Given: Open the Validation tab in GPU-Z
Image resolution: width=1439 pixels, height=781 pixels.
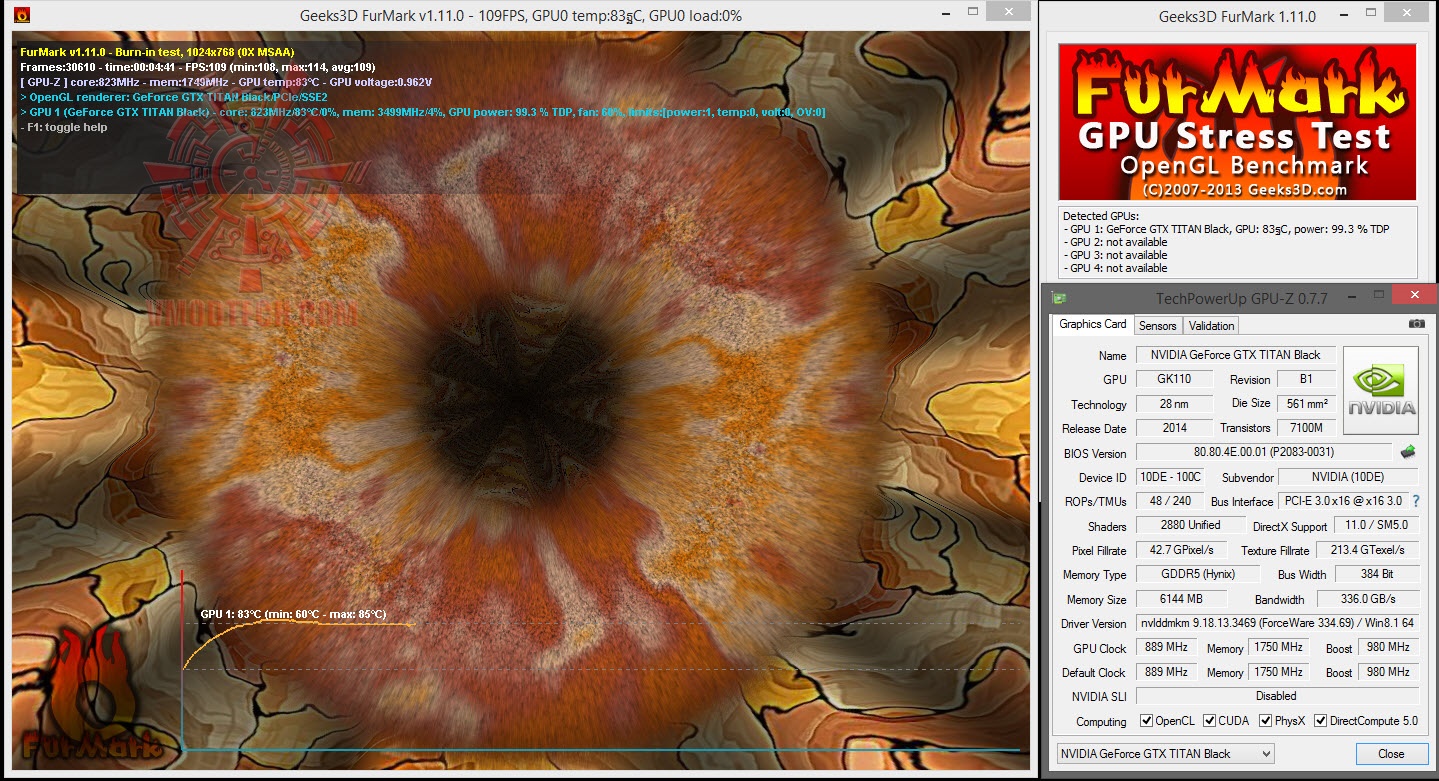Looking at the screenshot, I should tap(1211, 325).
